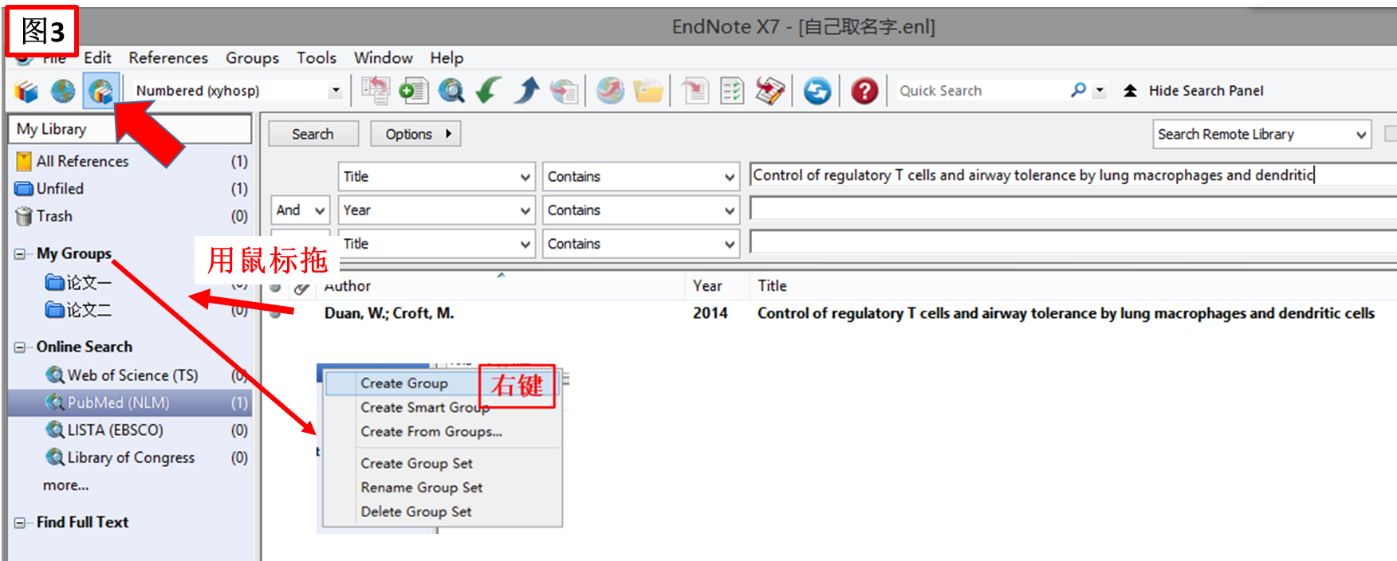Screen dimensions: 1397x561
Task: Click the paperclip attachment column header
Action: 301,287
